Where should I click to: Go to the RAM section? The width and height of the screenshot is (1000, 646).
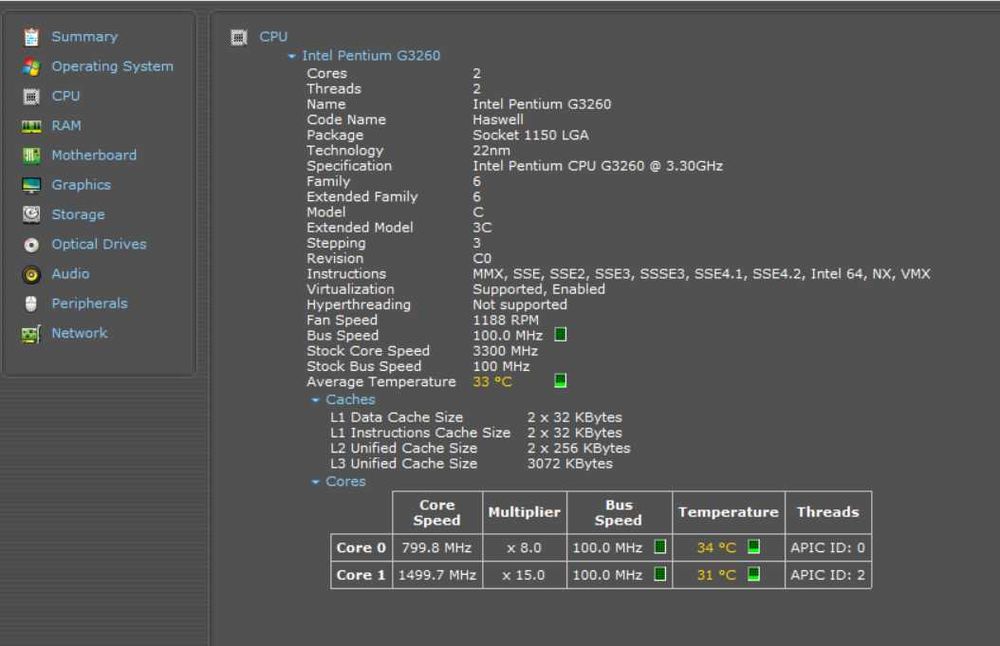(x=66, y=126)
